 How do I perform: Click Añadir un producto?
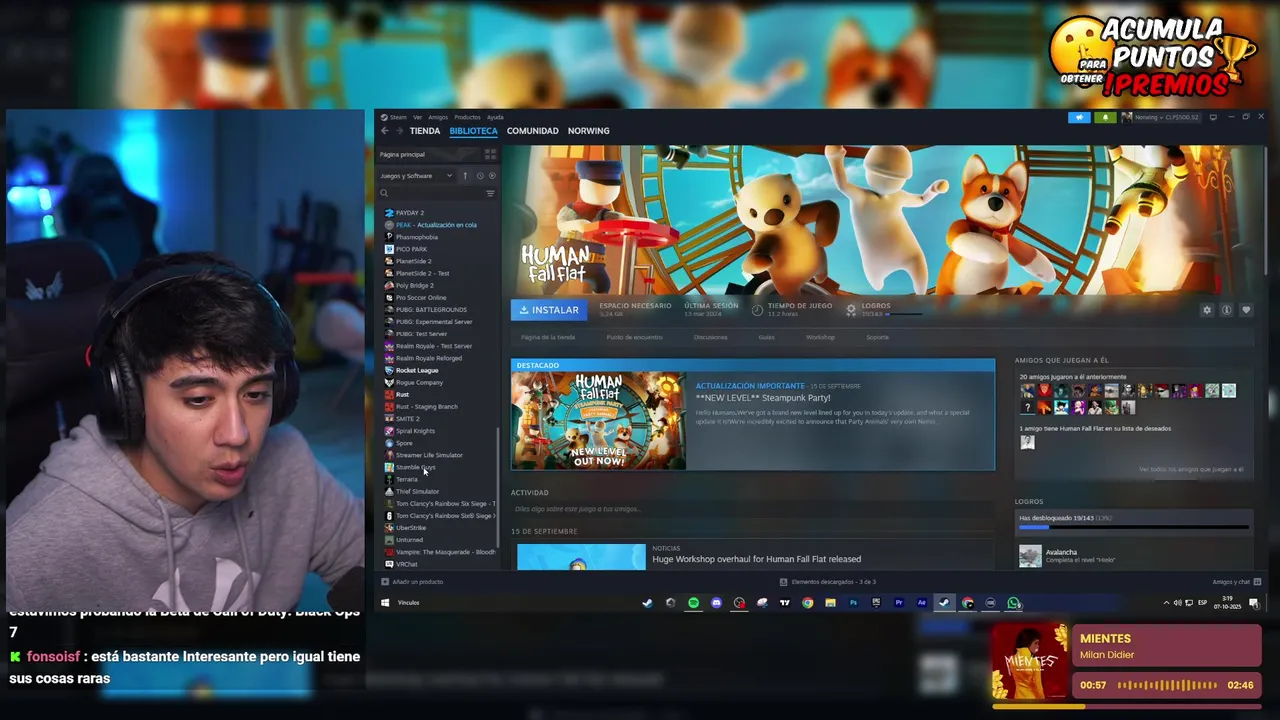[x=413, y=582]
